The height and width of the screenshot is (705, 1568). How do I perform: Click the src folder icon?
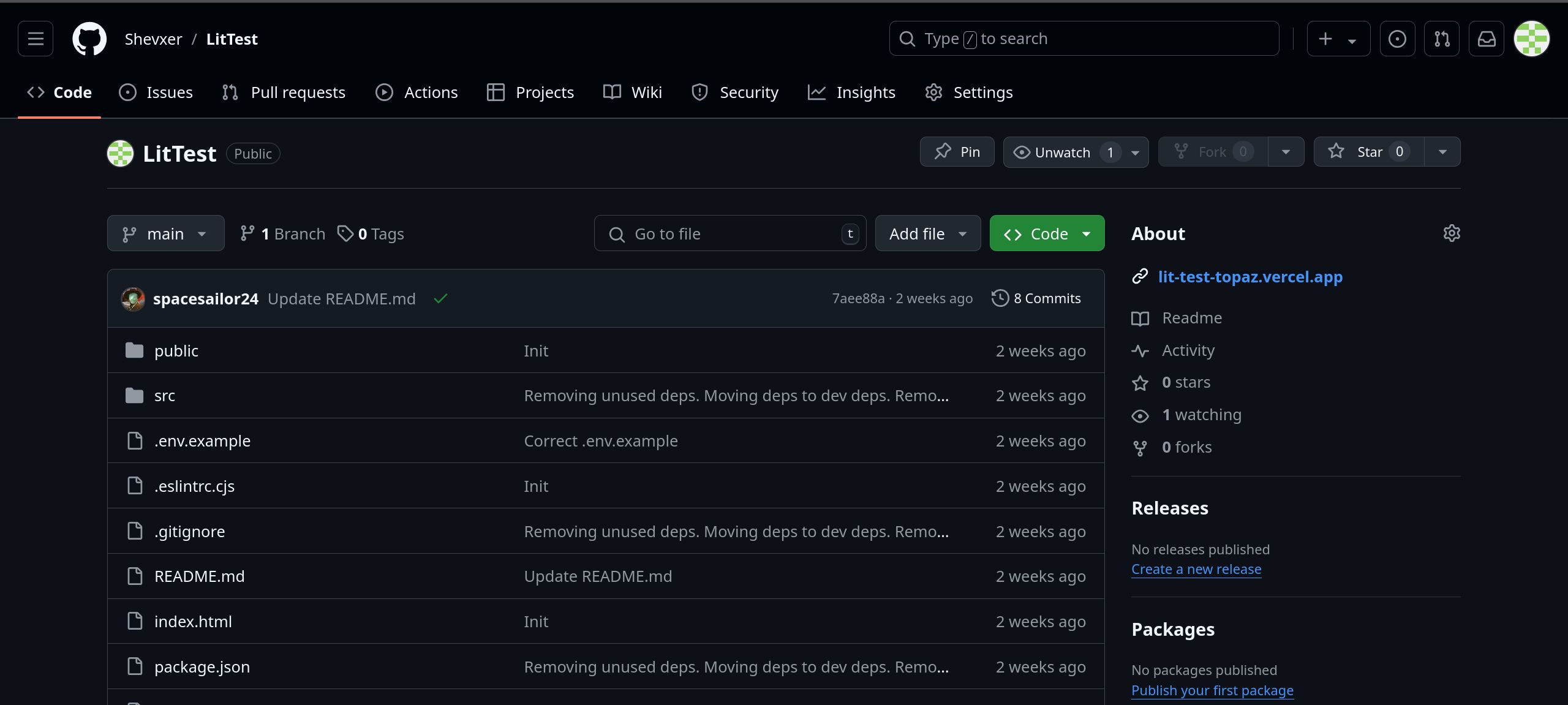point(134,396)
